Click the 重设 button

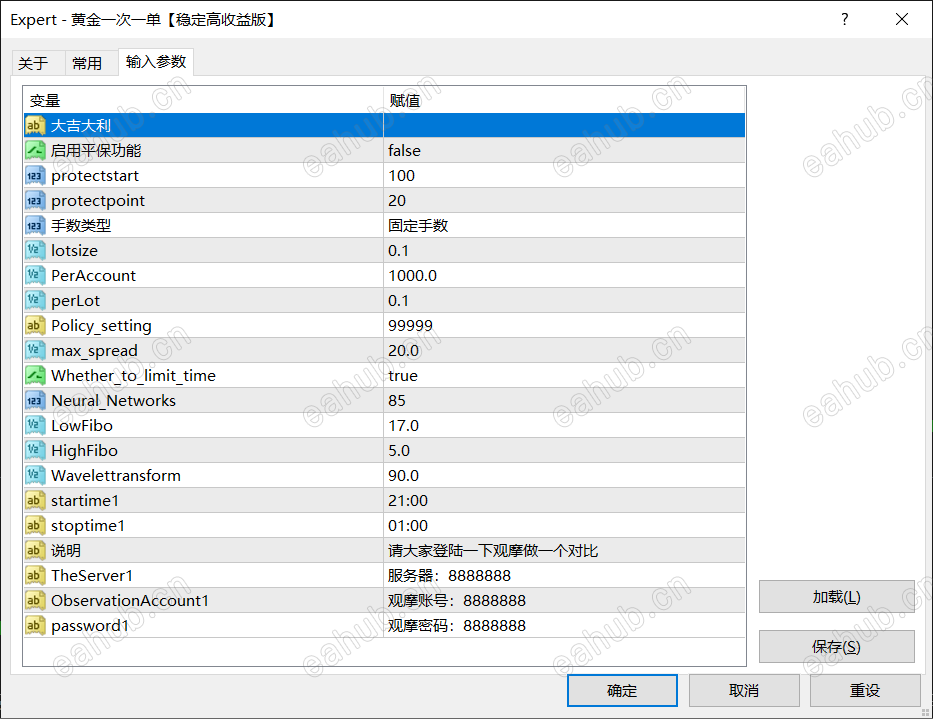[x=865, y=690]
